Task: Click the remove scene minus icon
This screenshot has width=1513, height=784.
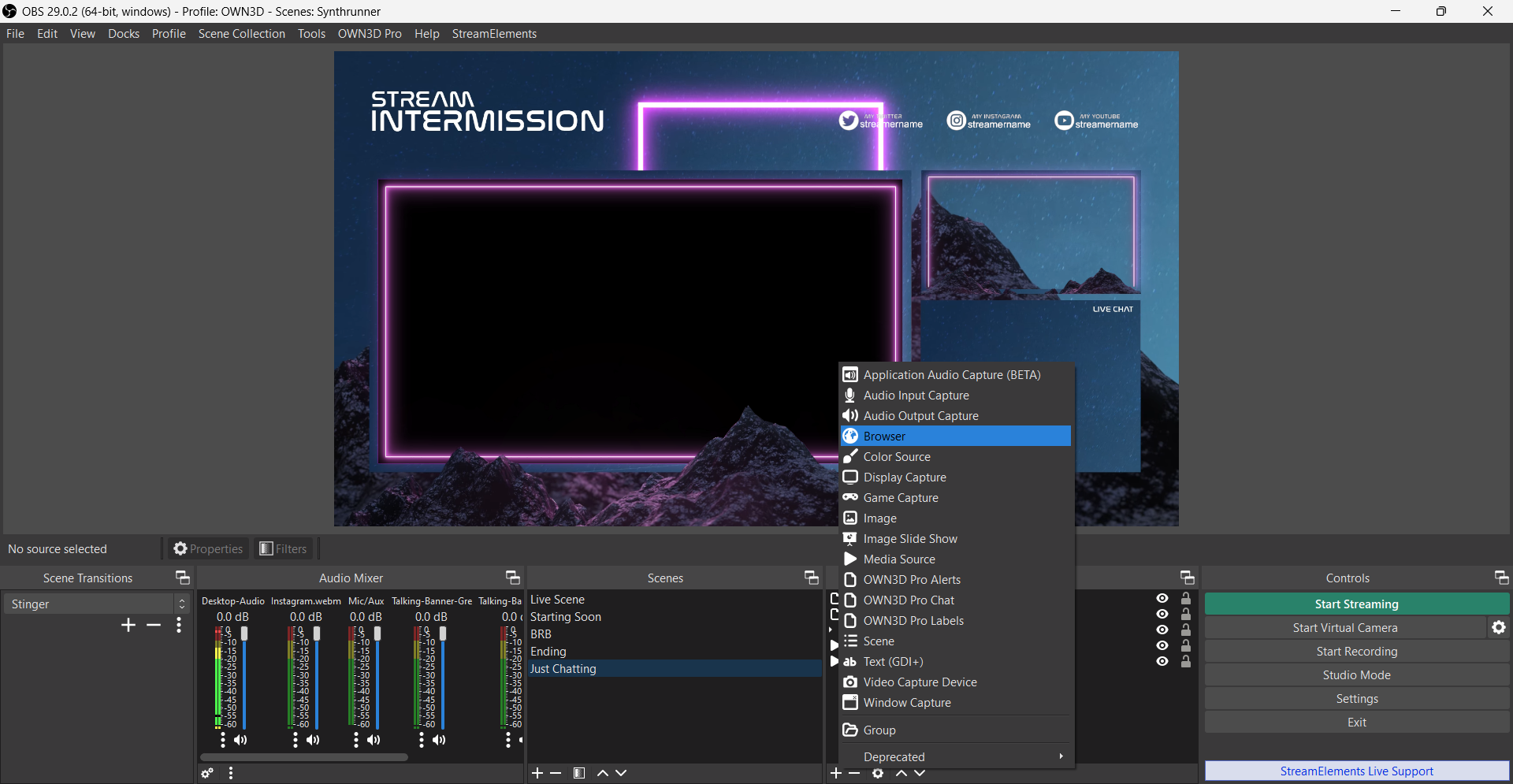Action: coord(556,773)
